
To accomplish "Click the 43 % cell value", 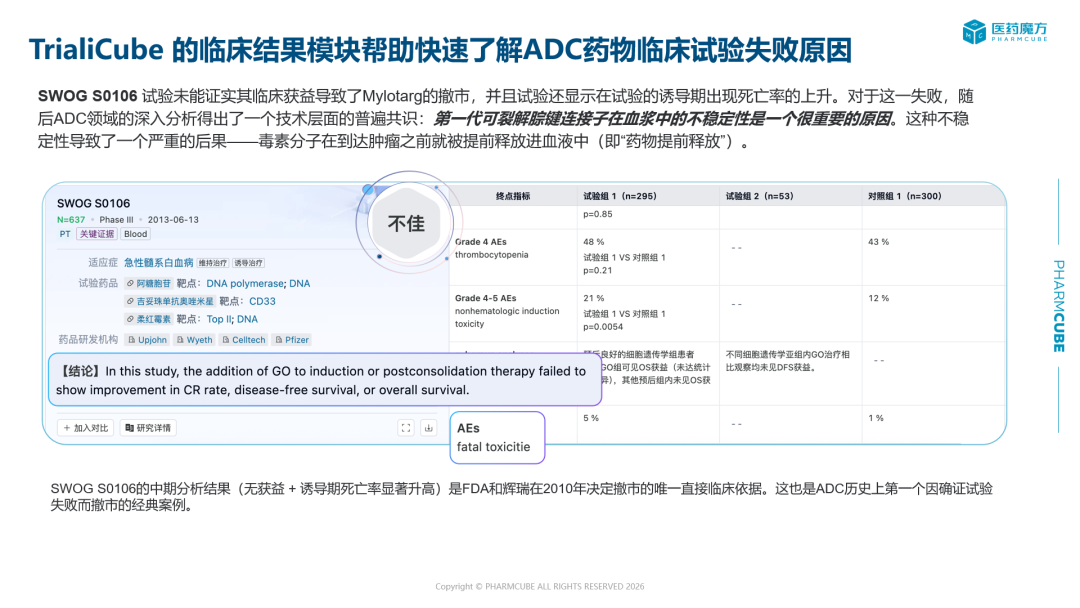I will [878, 242].
